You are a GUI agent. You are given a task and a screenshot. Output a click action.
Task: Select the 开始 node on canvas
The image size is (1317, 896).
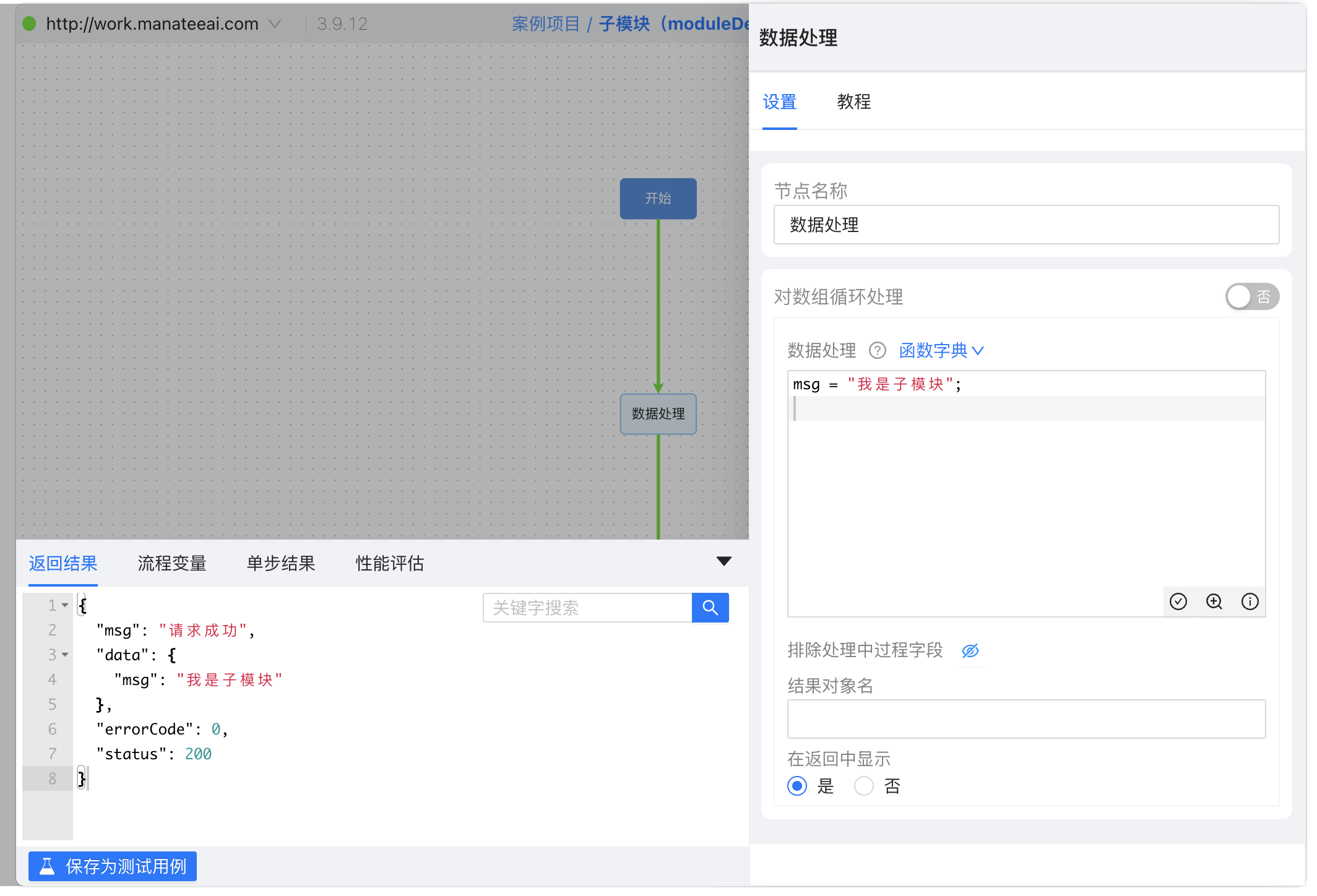coord(658,199)
